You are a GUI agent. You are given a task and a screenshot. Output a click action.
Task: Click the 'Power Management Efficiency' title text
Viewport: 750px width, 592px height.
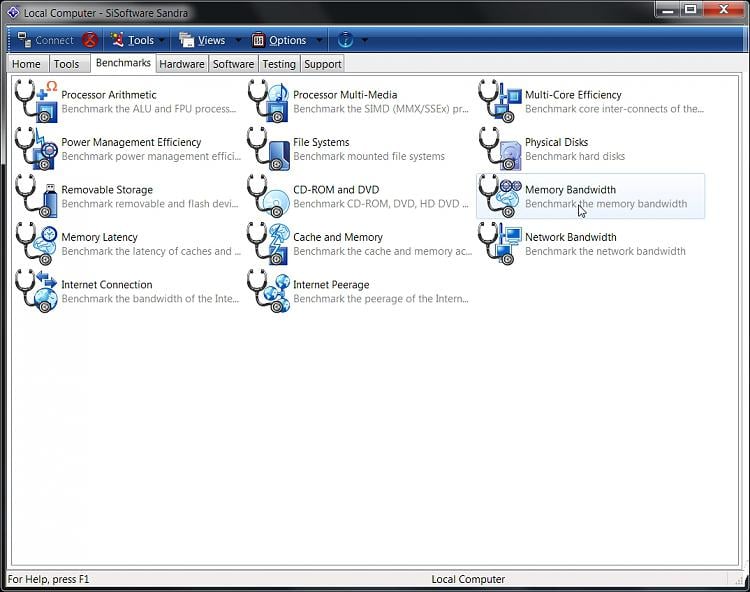(x=131, y=142)
